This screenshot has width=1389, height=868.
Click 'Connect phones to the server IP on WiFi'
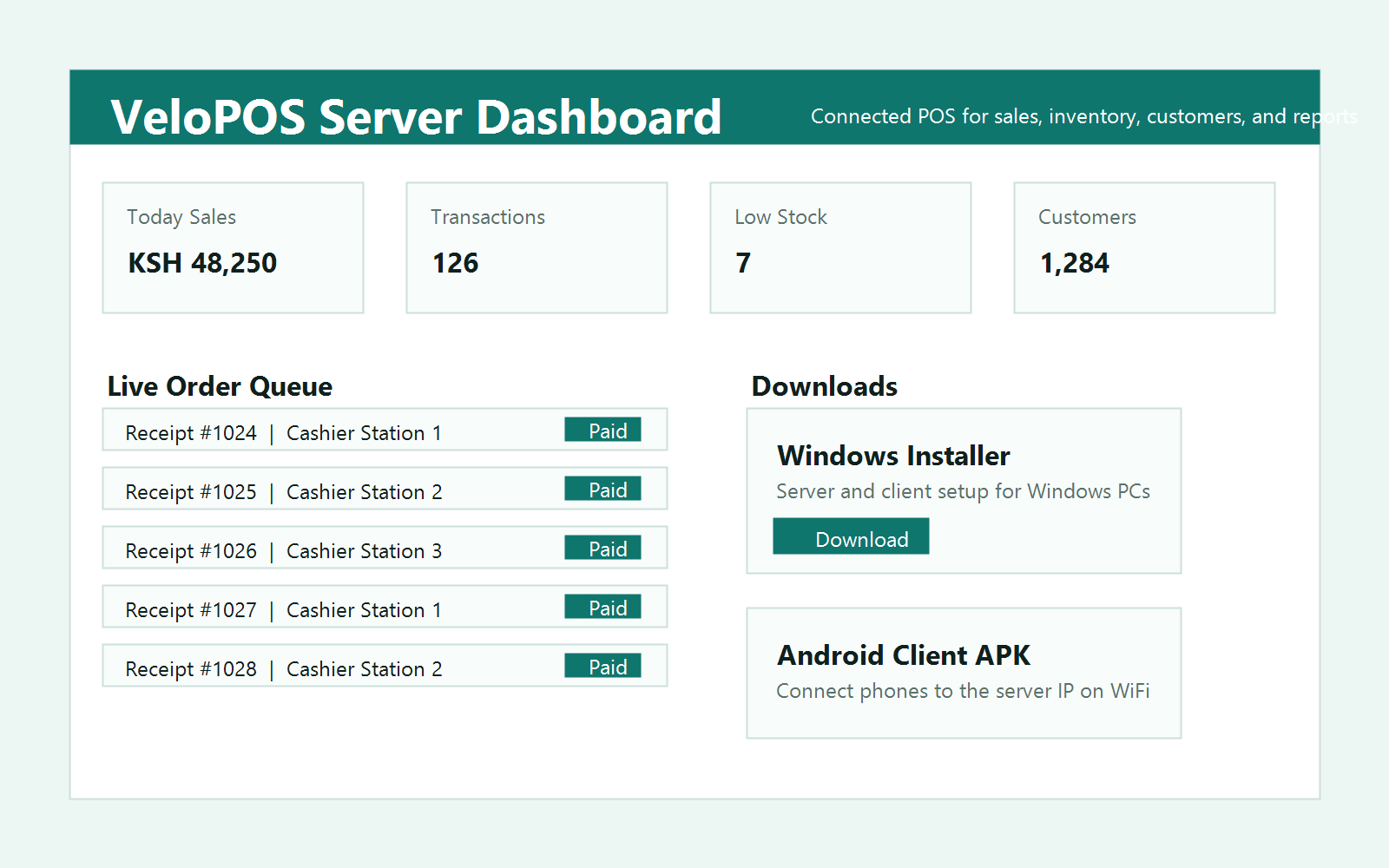[963, 691]
